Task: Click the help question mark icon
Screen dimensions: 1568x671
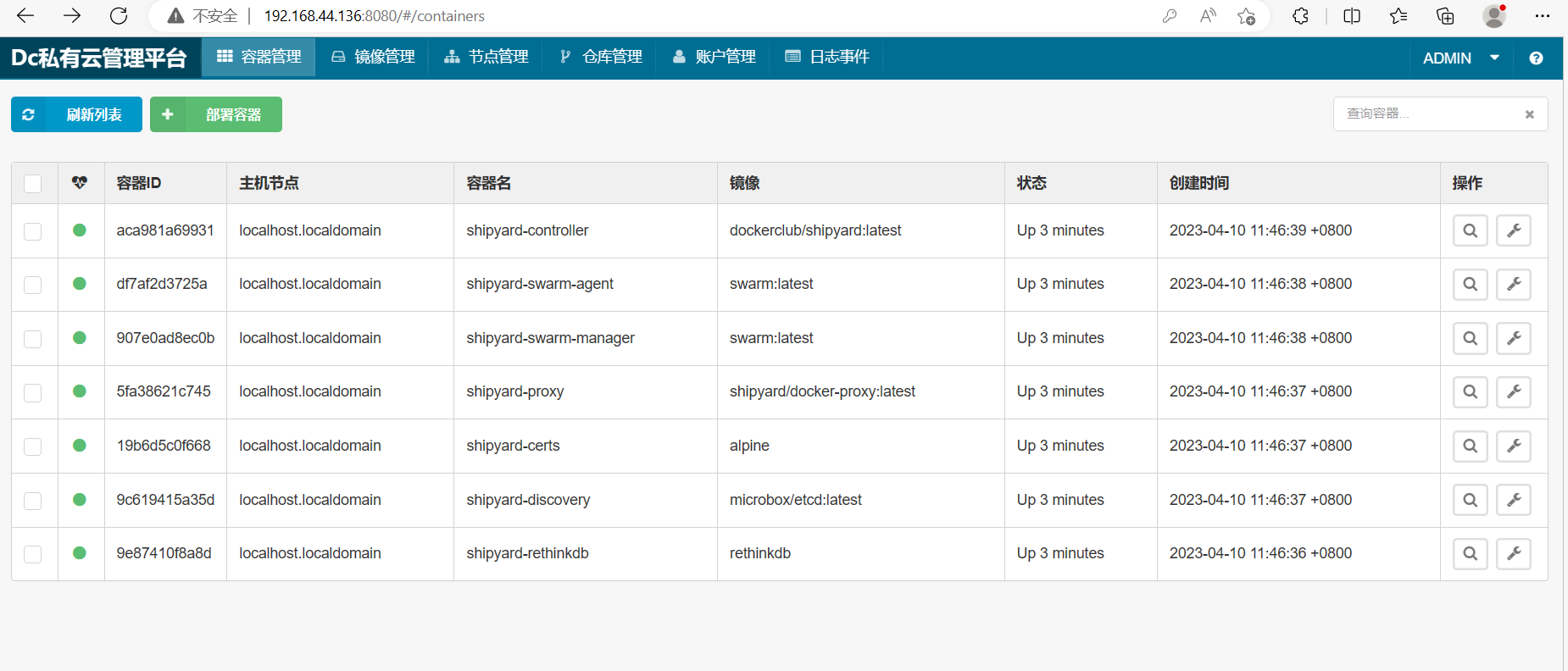Action: (1536, 58)
